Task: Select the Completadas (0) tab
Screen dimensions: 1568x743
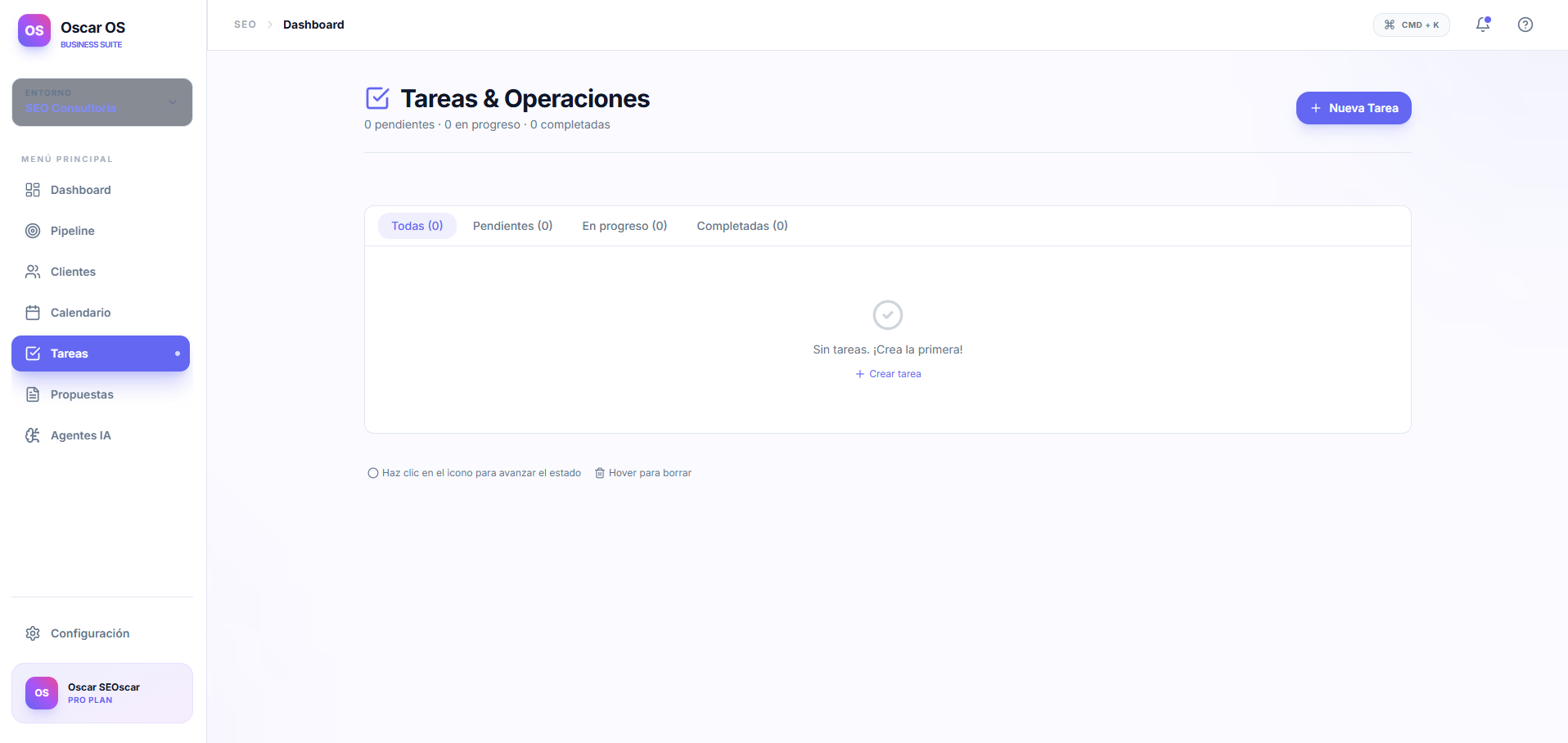Action: tap(741, 225)
